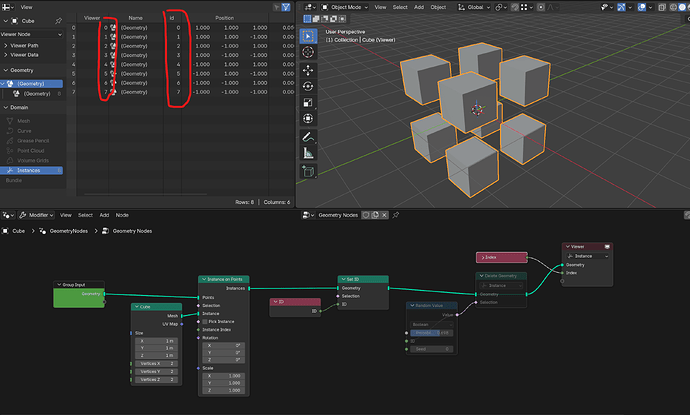Open the node editor Add menu
Viewport: 690px width, 415px height.
click(x=104, y=215)
